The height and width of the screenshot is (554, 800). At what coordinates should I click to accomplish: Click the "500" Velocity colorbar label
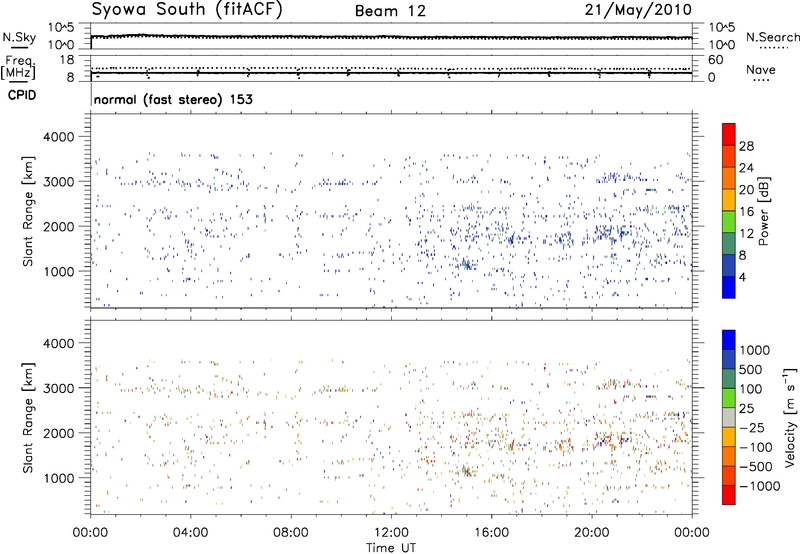point(751,369)
